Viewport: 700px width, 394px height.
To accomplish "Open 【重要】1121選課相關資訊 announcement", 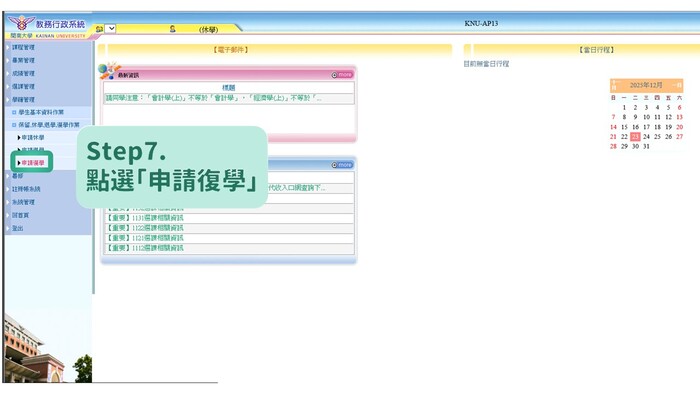I will tap(145, 238).
